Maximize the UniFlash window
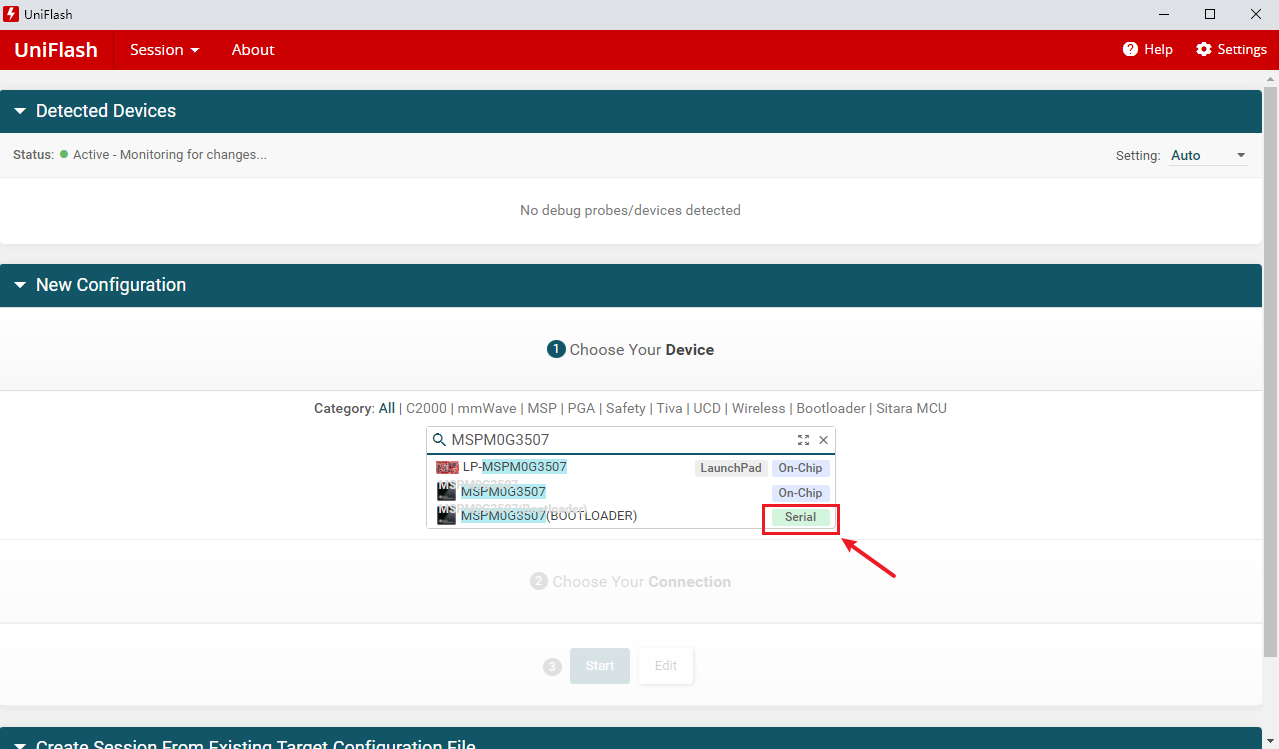The height and width of the screenshot is (749, 1279). pyautogui.click(x=1210, y=14)
